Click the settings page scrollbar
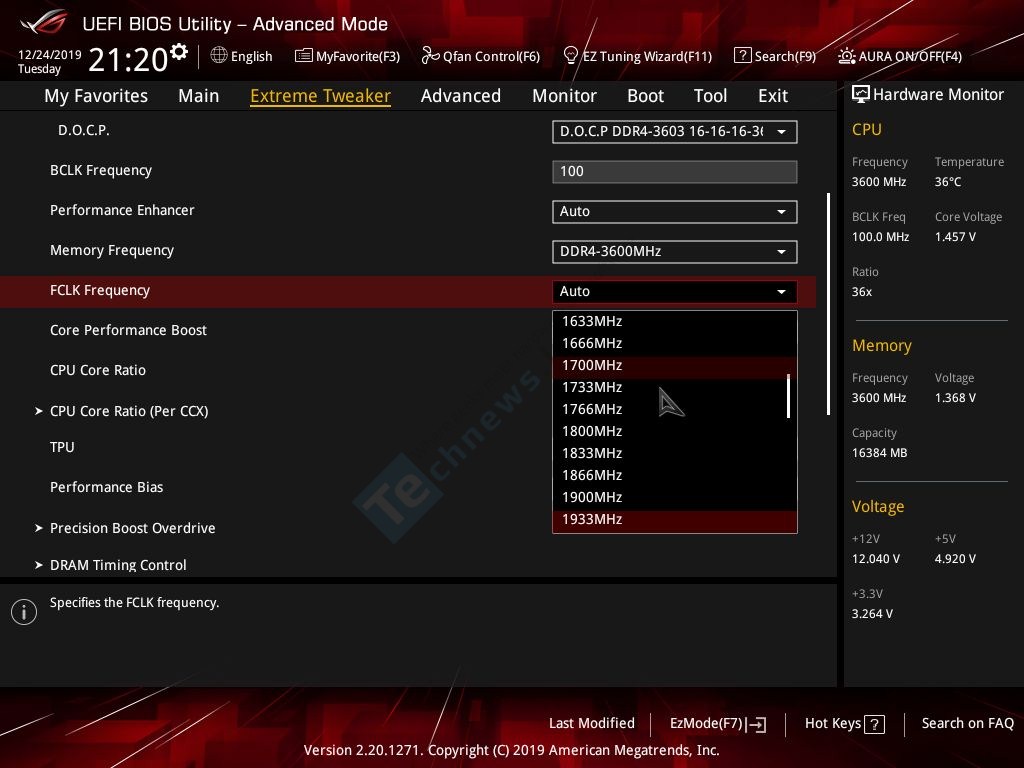The image size is (1024, 768). [828, 304]
